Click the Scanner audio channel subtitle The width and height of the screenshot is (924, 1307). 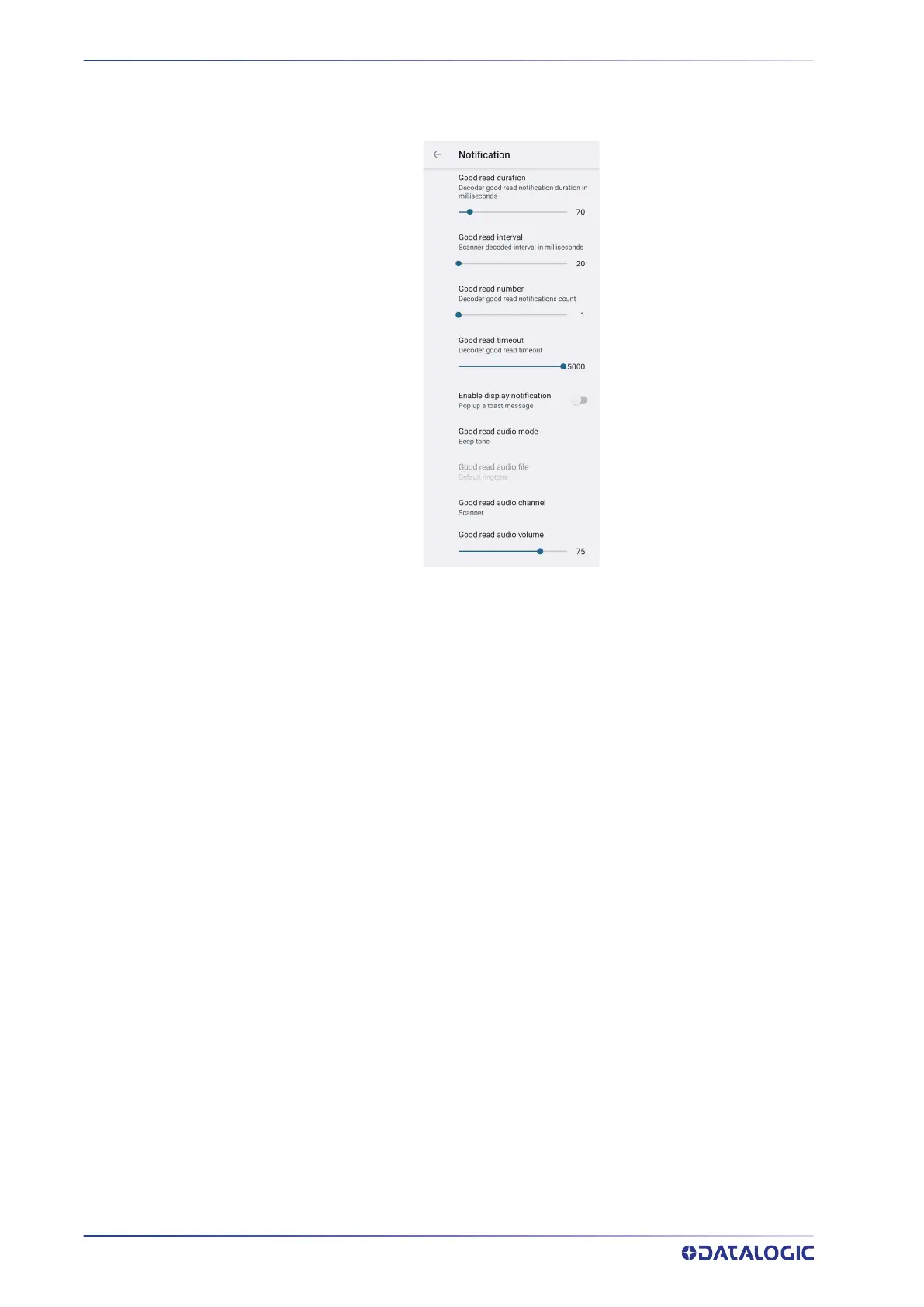pos(471,513)
